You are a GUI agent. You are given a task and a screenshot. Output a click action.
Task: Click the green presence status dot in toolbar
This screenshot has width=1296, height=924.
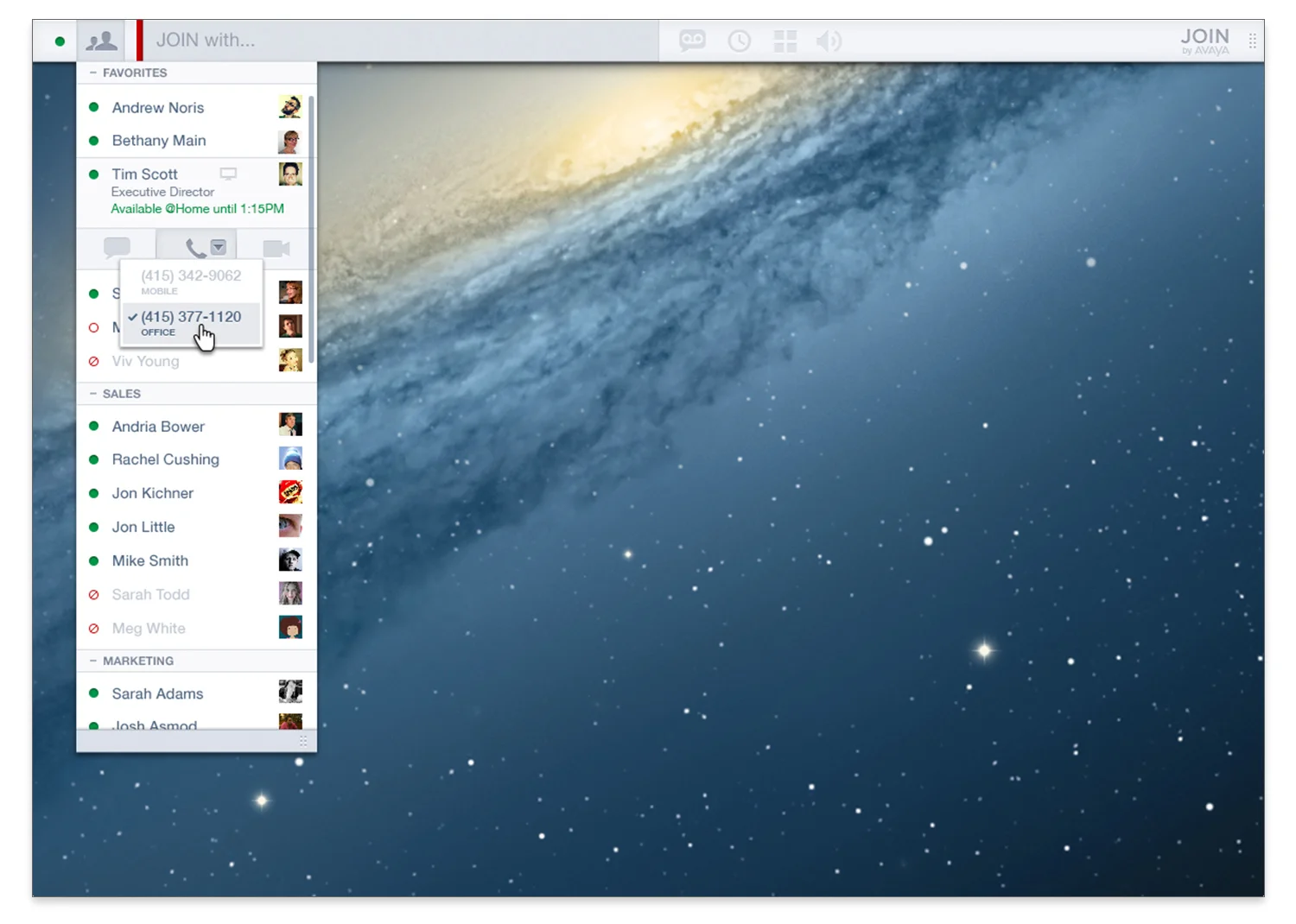point(60,41)
